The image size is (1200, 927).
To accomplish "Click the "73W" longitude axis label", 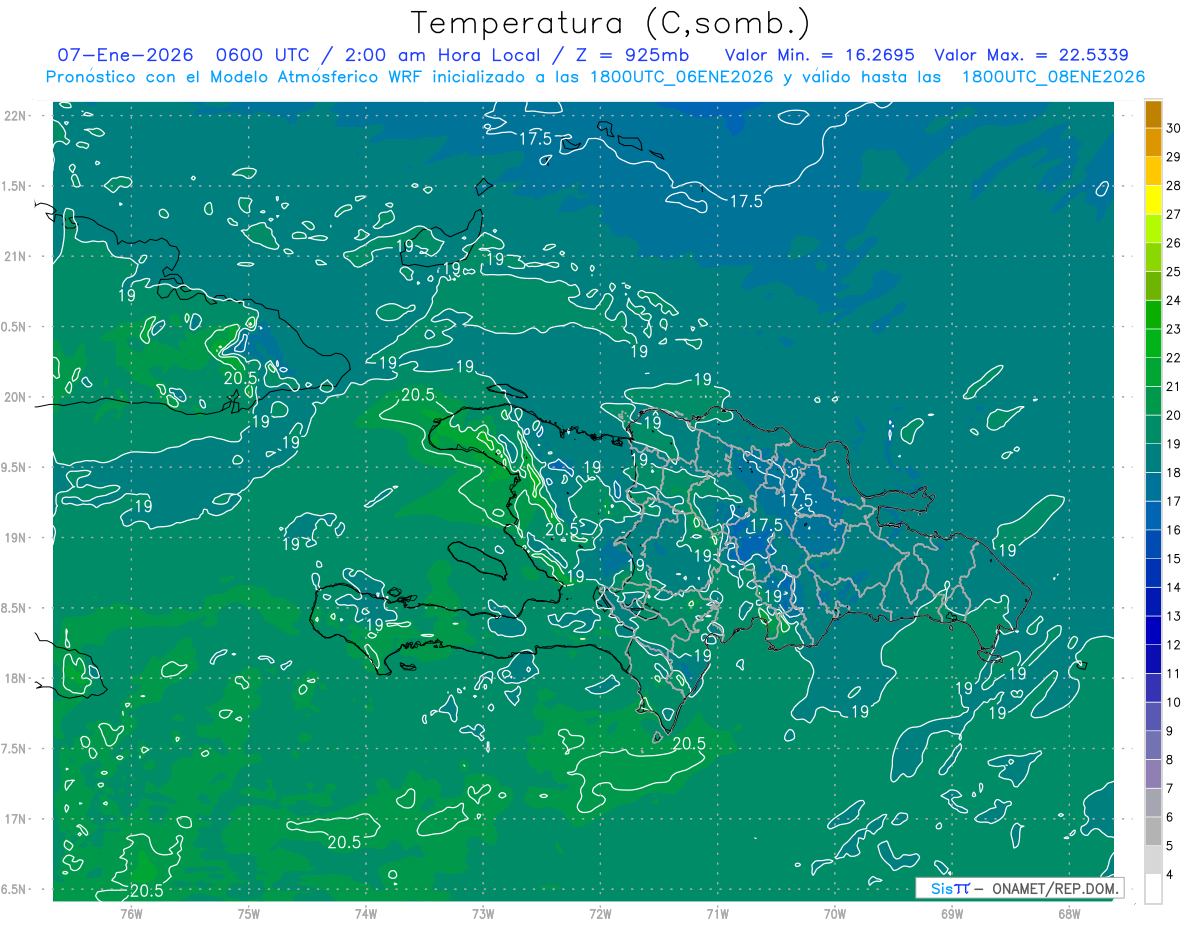I will pyautogui.click(x=483, y=914).
